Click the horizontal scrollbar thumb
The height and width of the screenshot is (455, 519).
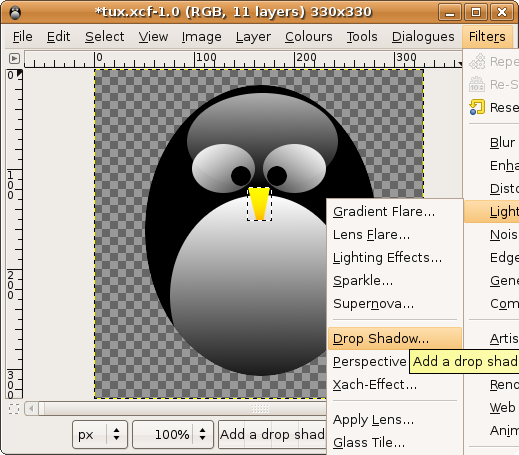pos(182,409)
